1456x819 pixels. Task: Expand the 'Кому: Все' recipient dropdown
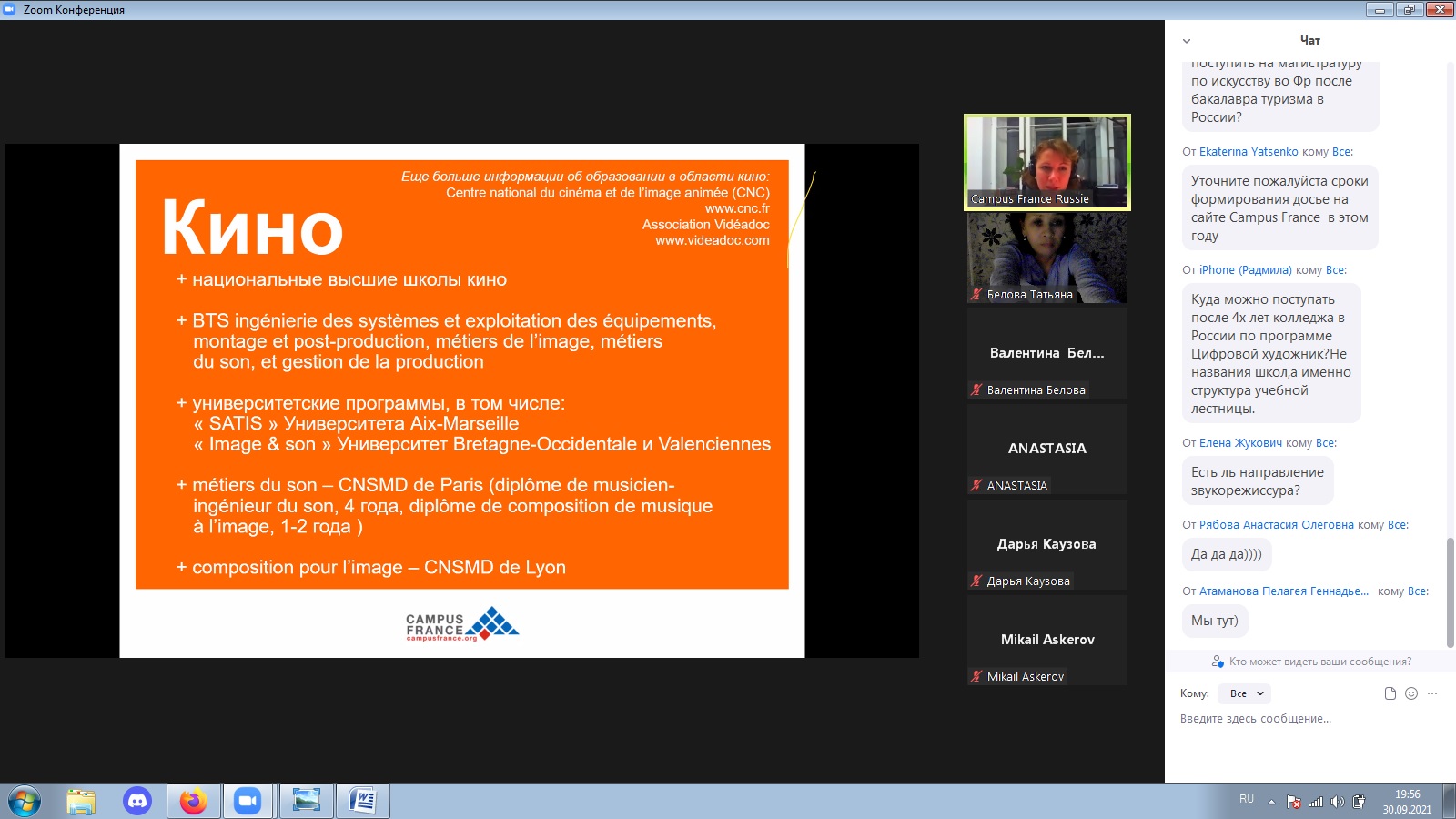click(x=1247, y=693)
